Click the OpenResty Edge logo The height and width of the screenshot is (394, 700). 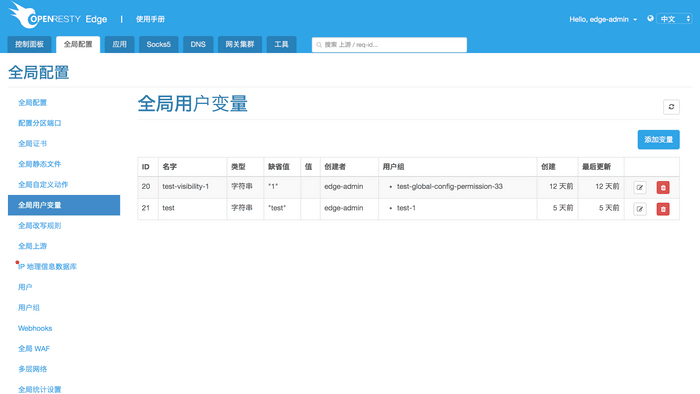pos(58,16)
